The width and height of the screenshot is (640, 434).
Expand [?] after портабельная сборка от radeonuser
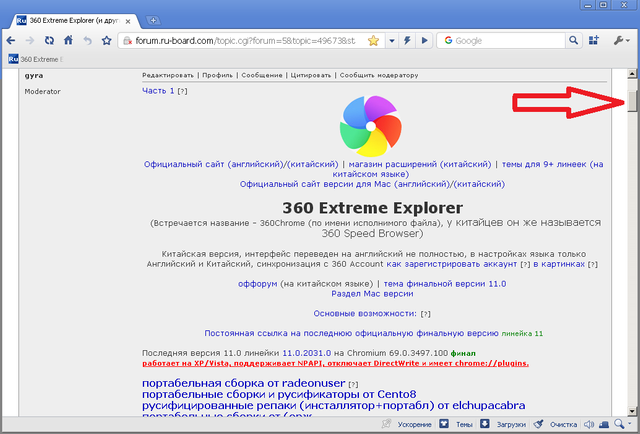tap(353, 384)
